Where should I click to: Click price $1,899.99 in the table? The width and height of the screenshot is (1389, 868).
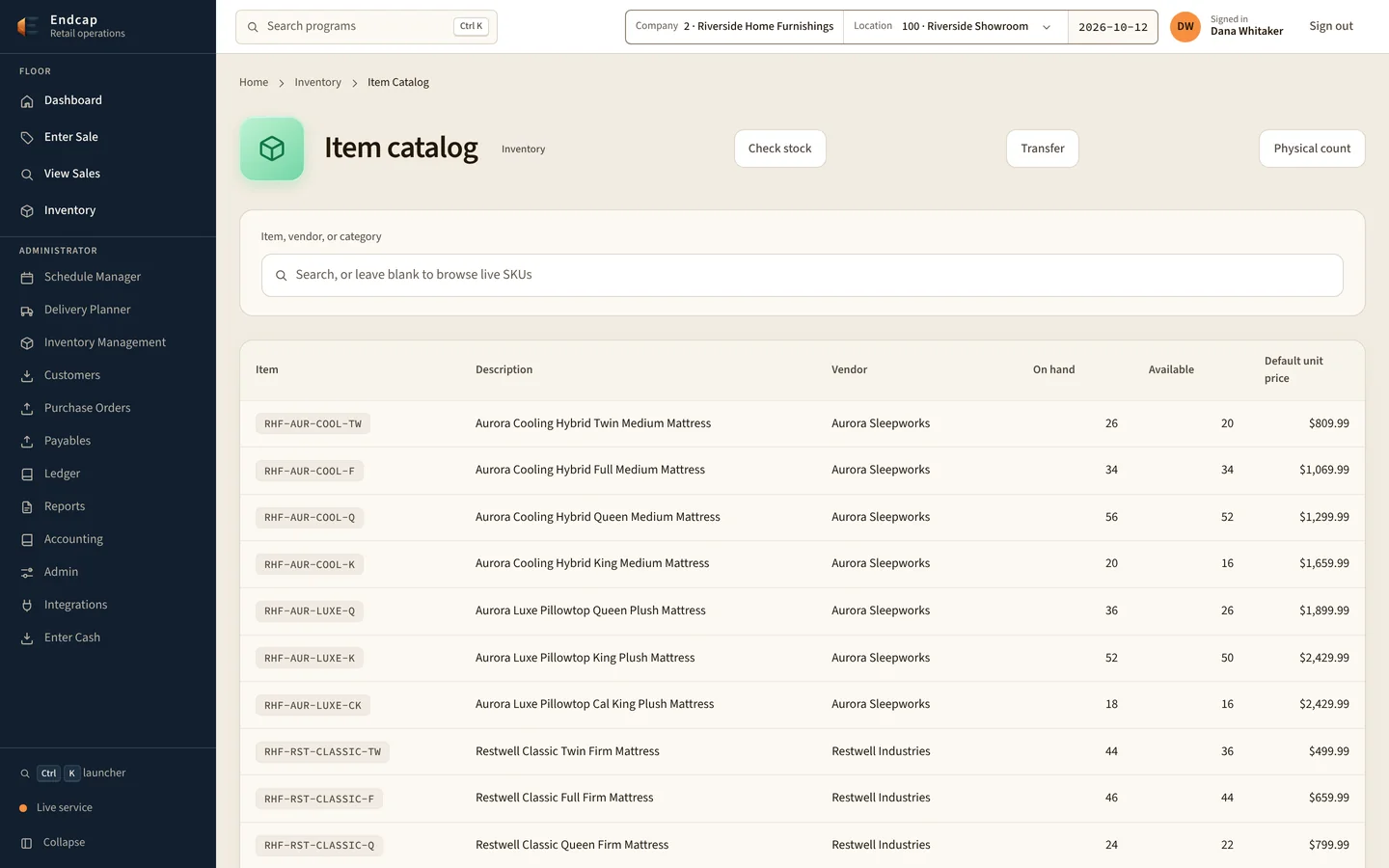[x=1323, y=611]
